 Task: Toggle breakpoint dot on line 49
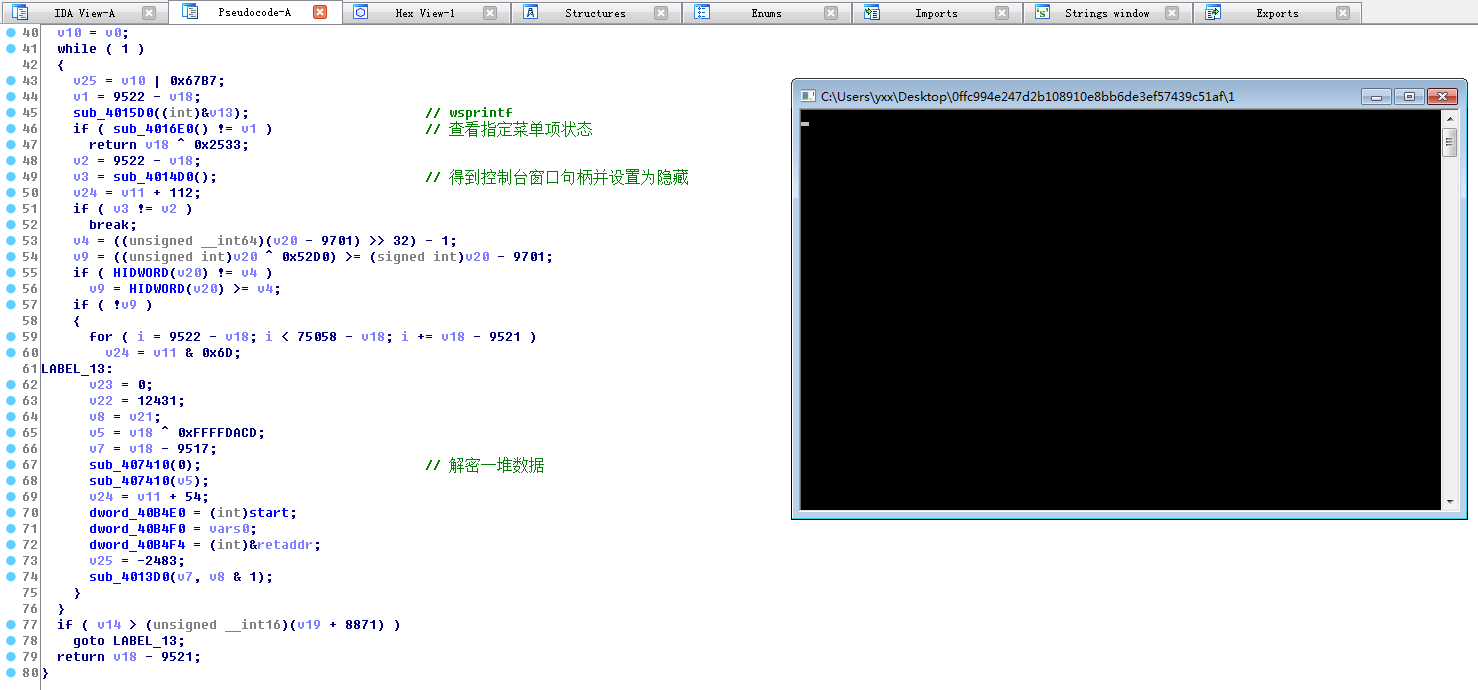pyautogui.click(x=10, y=176)
